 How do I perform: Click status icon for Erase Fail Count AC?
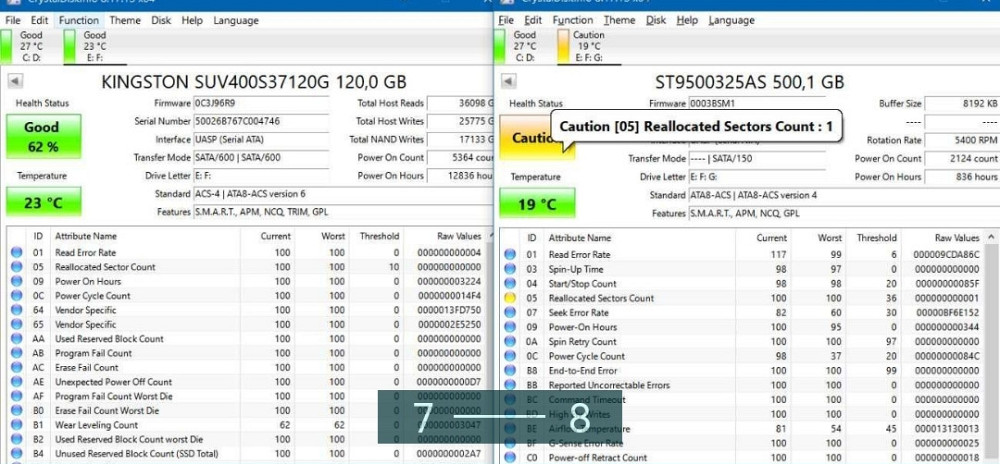click(17, 368)
